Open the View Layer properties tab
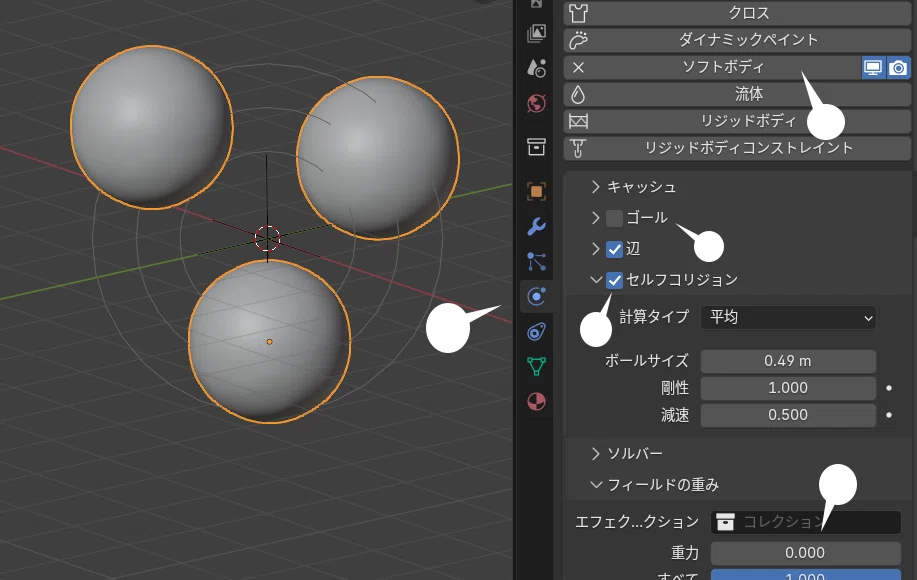The image size is (917, 580). click(x=536, y=33)
